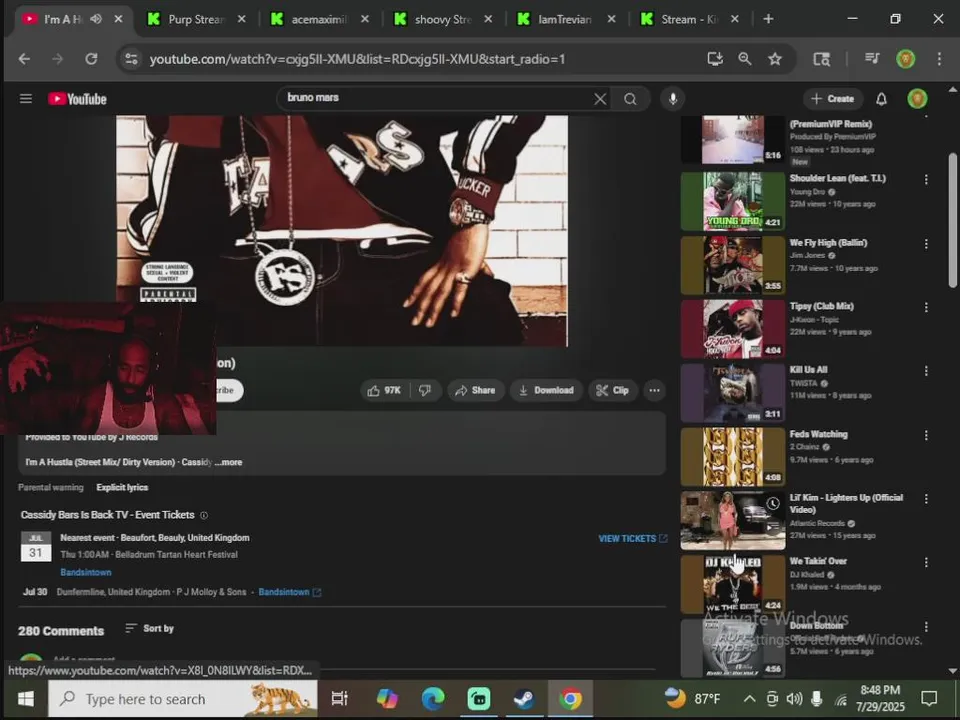Open the Sort by comments dropdown

(x=149, y=628)
